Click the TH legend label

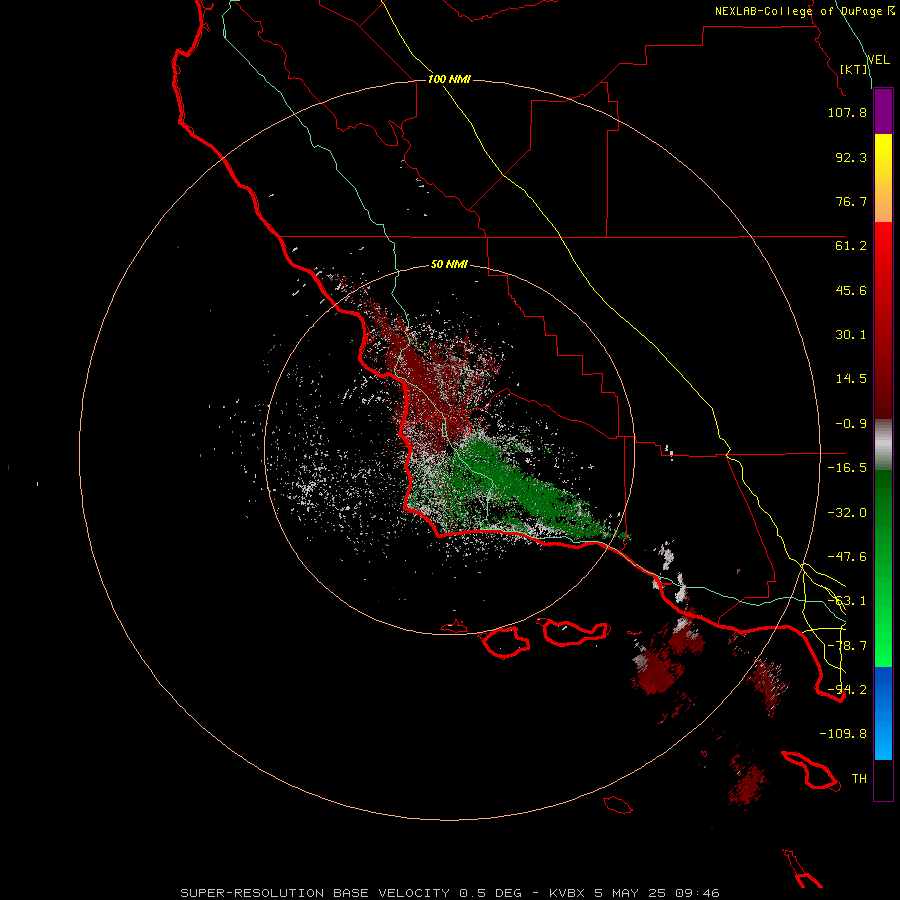click(x=859, y=779)
